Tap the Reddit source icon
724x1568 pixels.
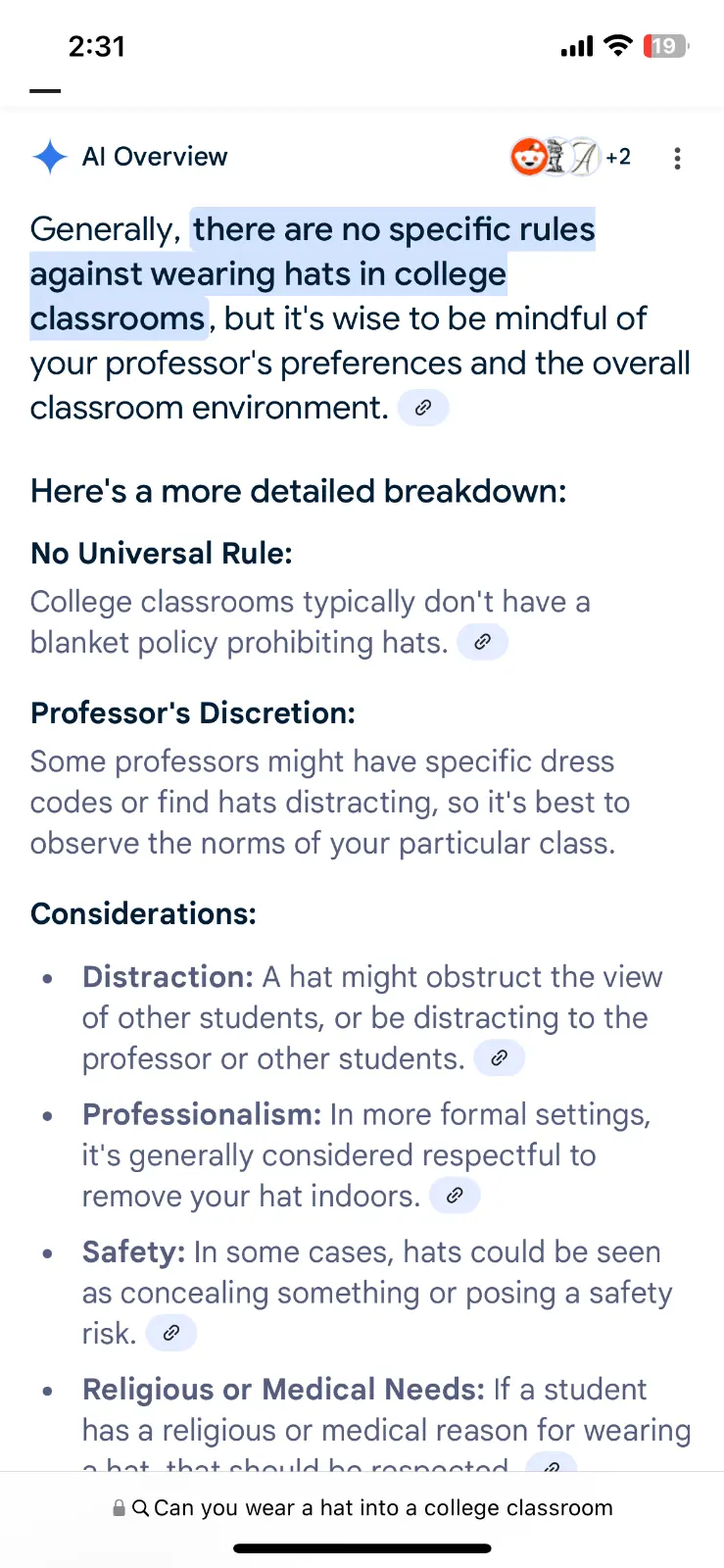tap(529, 157)
